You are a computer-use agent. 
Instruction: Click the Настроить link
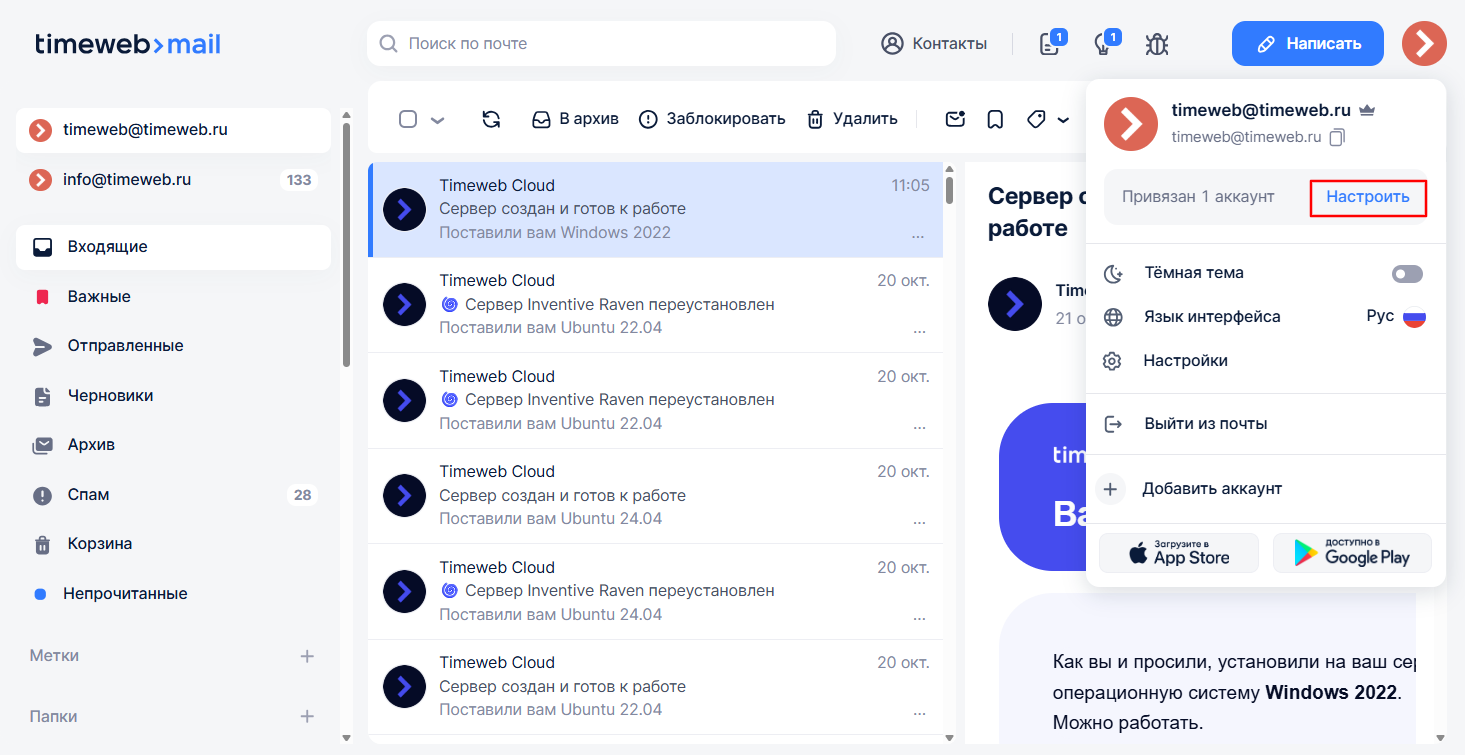(x=1367, y=197)
